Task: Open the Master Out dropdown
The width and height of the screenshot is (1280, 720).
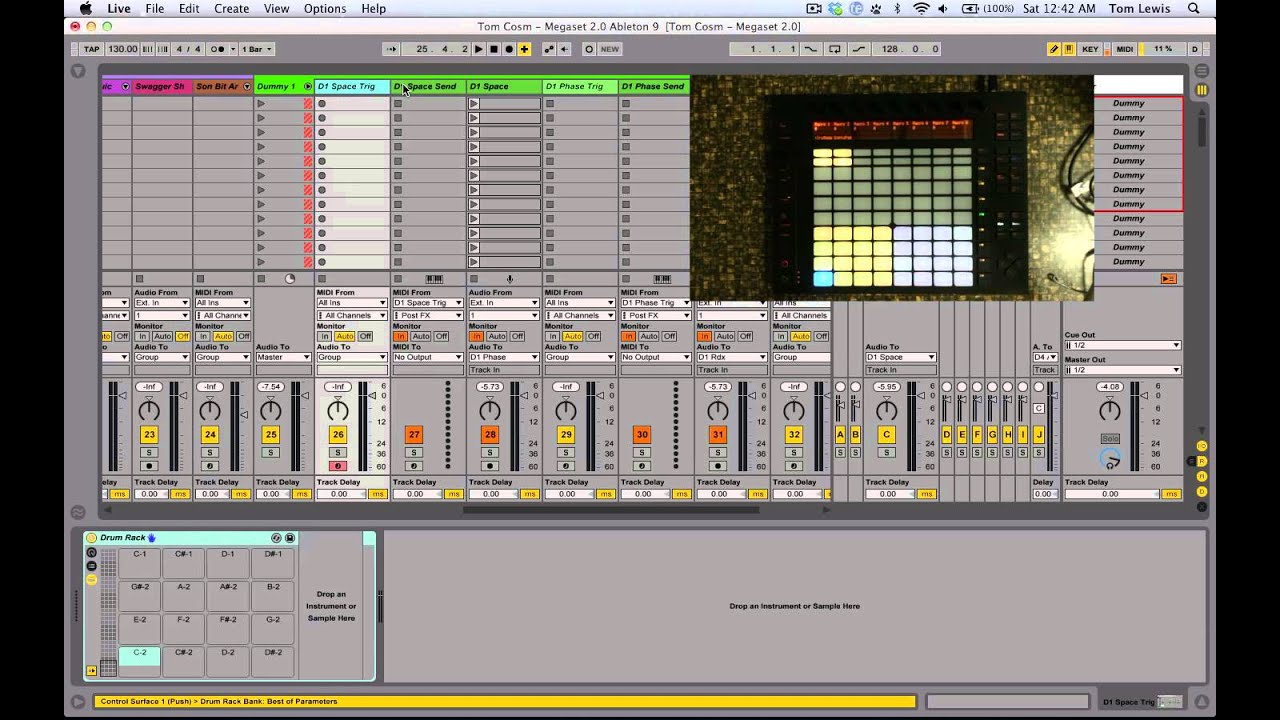Action: [1122, 370]
